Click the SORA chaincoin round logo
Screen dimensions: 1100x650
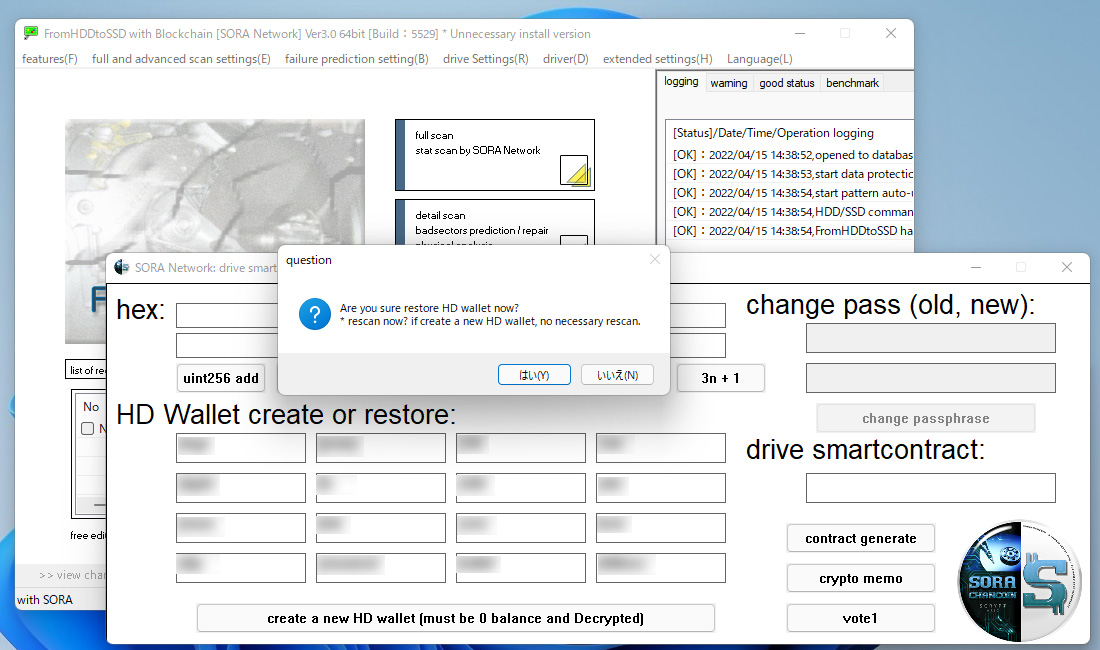click(1020, 581)
